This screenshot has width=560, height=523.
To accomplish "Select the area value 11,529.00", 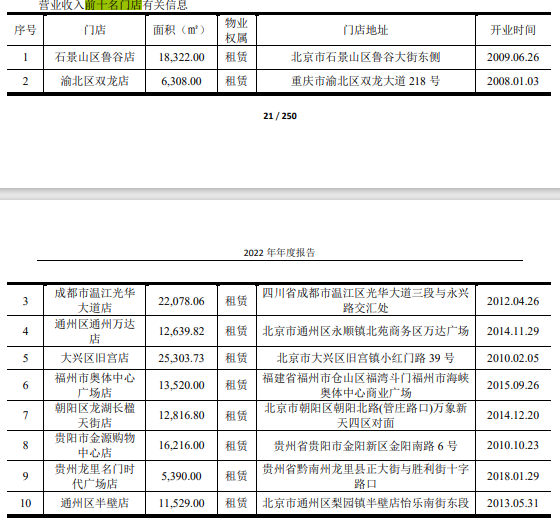I will coord(181,503).
